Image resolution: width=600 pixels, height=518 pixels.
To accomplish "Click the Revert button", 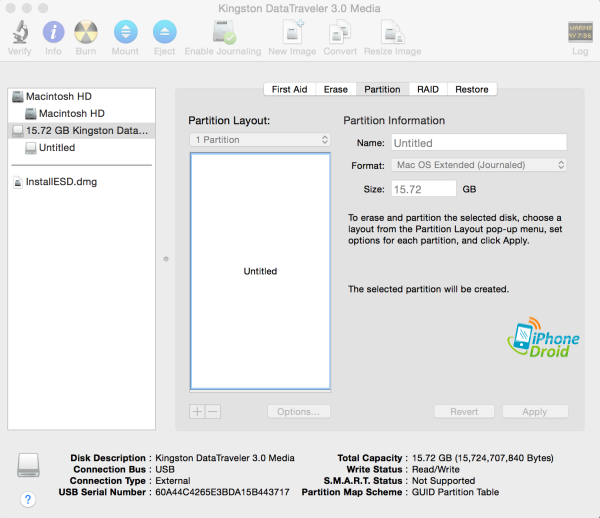I will click(464, 412).
